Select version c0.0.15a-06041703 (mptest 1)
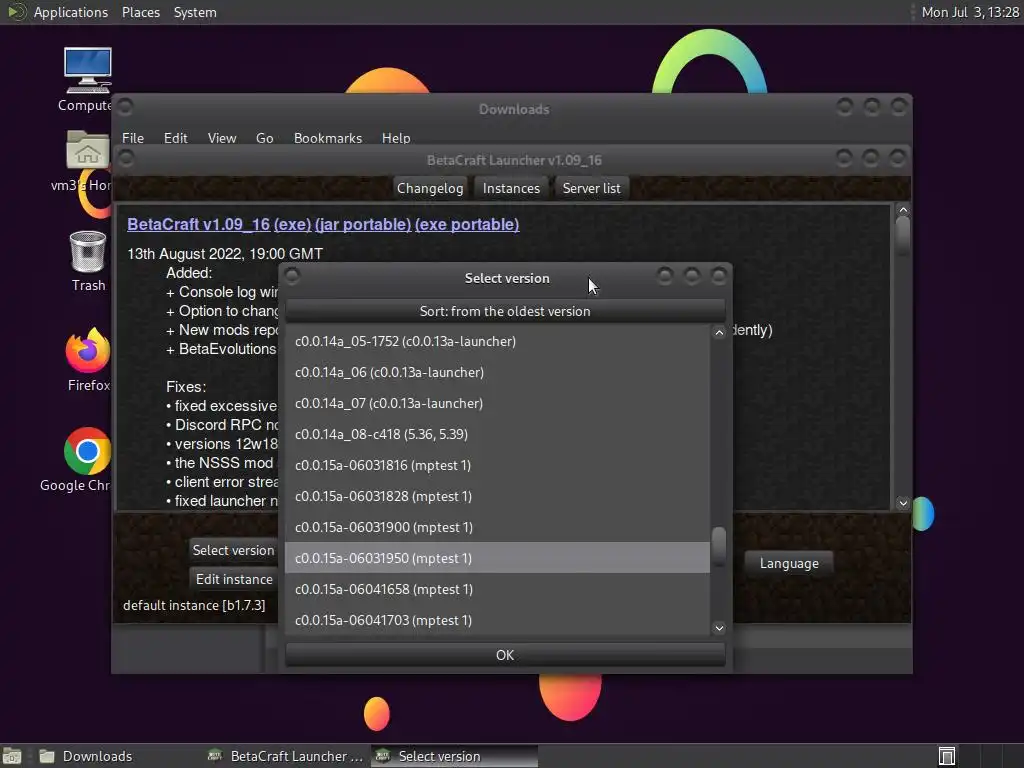Viewport: 1024px width, 768px height. pos(498,620)
